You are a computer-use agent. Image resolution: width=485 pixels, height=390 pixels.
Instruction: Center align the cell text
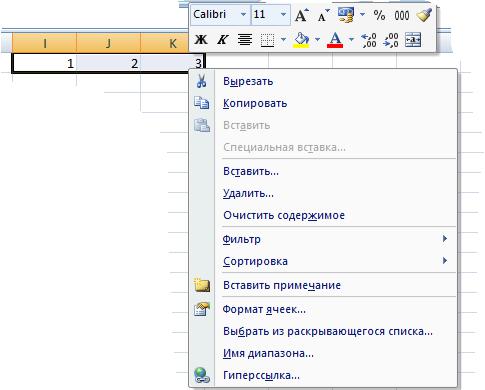pos(245,40)
